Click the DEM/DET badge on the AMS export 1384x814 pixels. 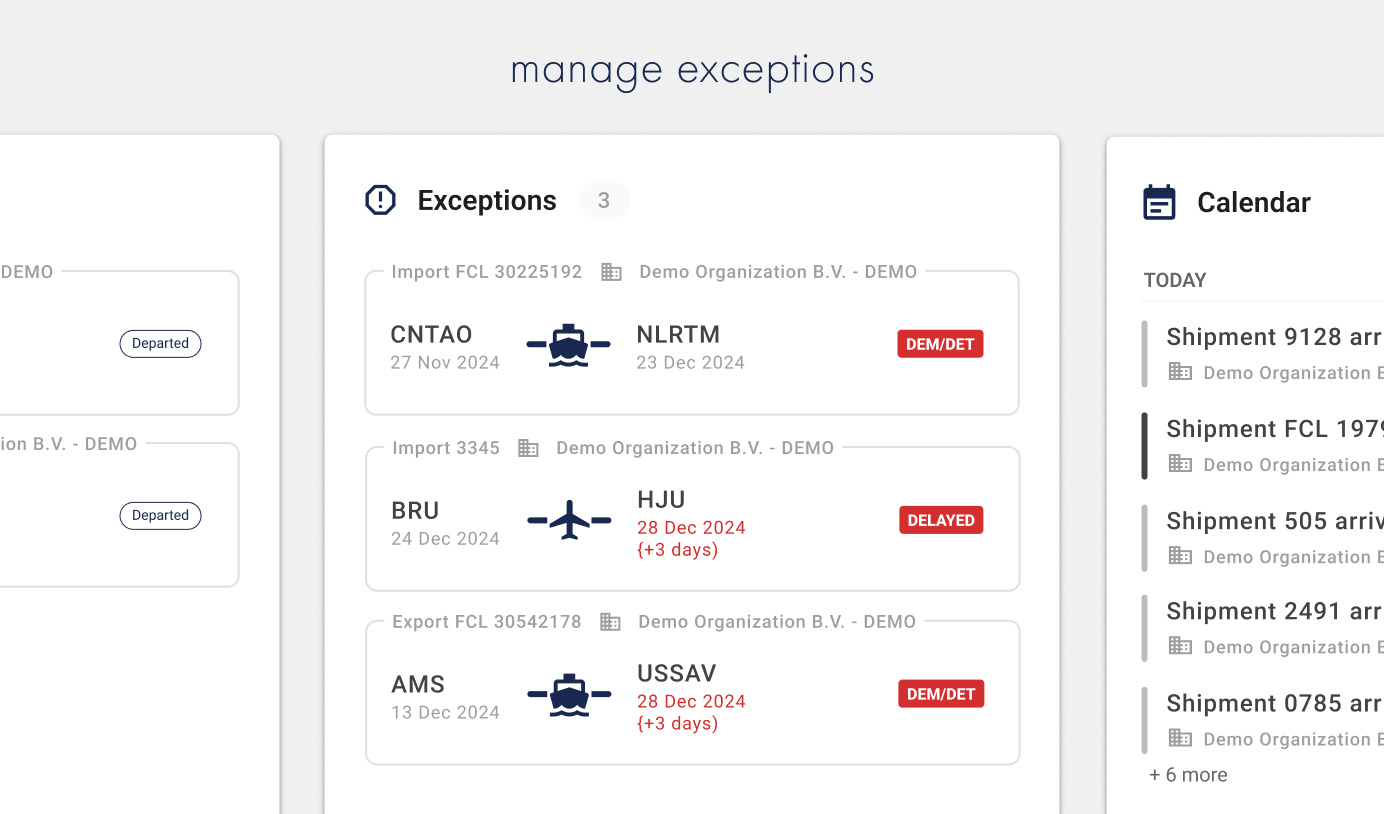(941, 693)
